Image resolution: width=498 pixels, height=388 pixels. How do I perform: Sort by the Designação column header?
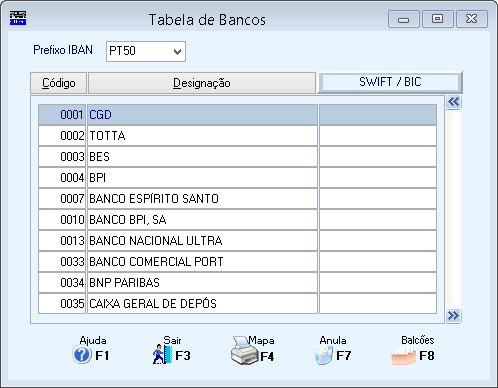click(202, 83)
